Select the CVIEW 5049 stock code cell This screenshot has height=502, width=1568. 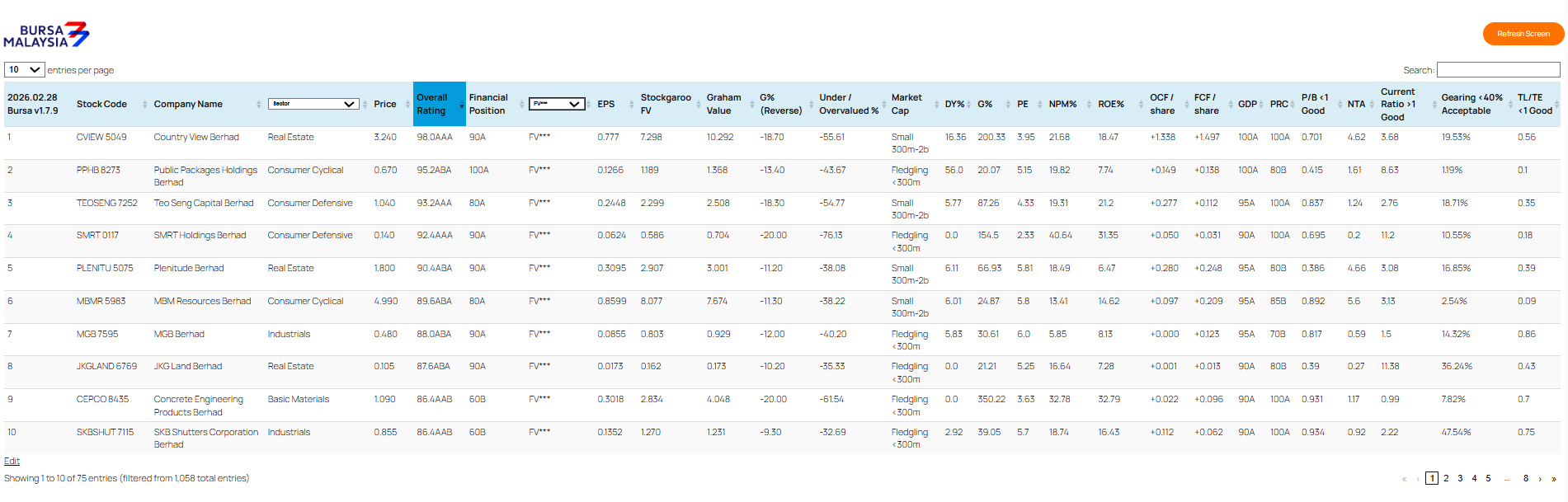click(101, 138)
